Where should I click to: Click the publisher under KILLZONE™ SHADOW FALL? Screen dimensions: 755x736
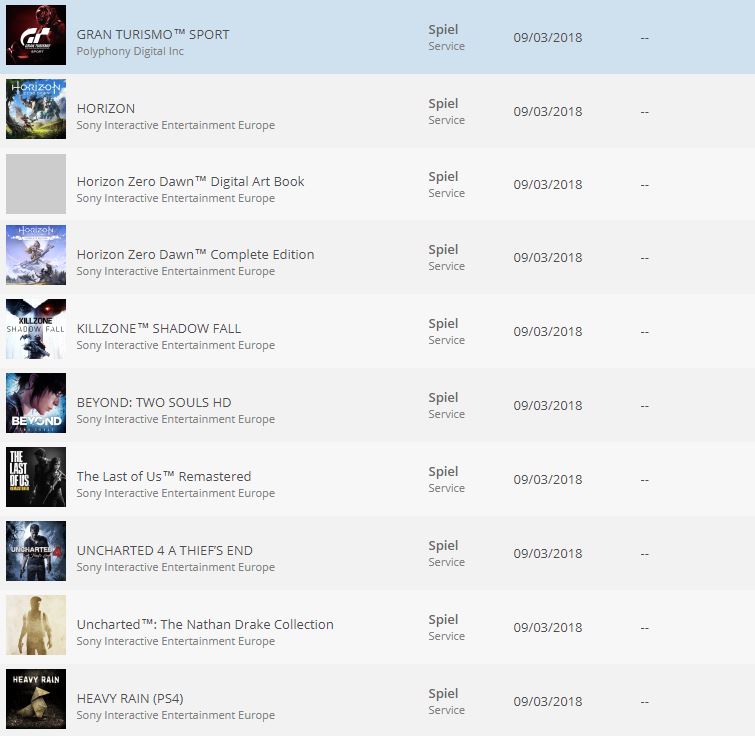(x=176, y=345)
